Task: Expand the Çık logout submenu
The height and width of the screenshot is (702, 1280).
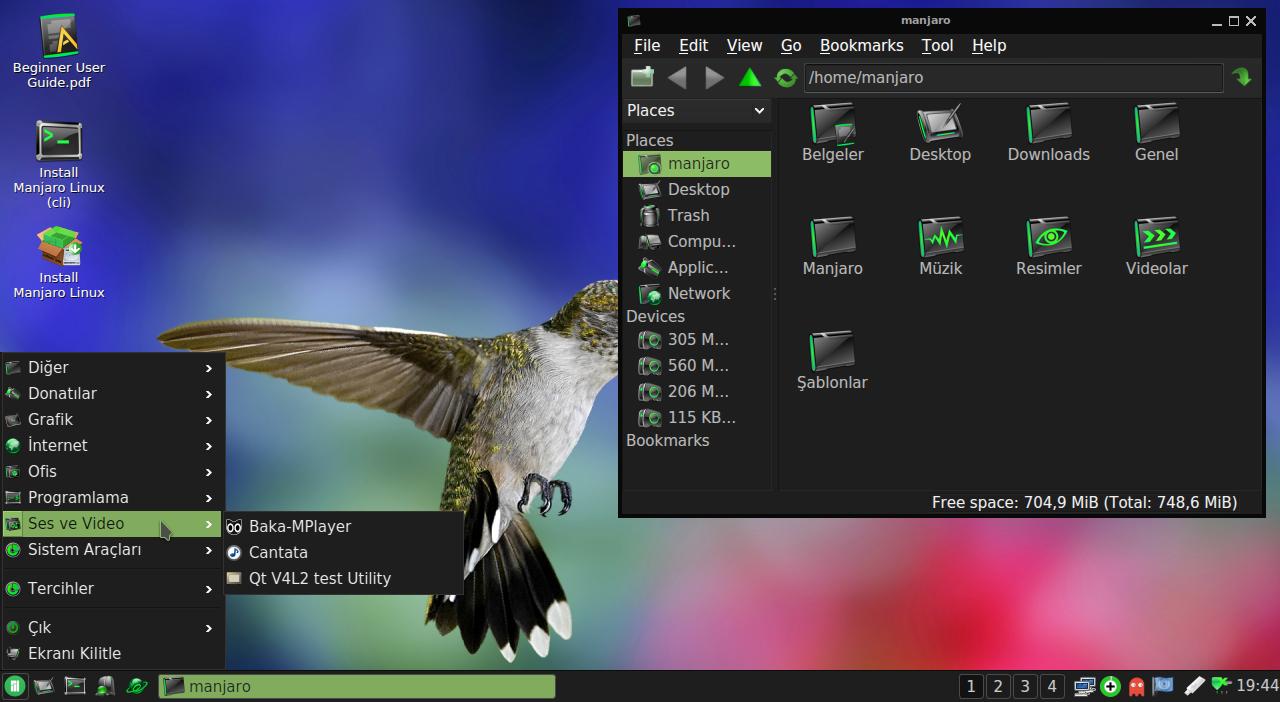Action: tap(112, 627)
